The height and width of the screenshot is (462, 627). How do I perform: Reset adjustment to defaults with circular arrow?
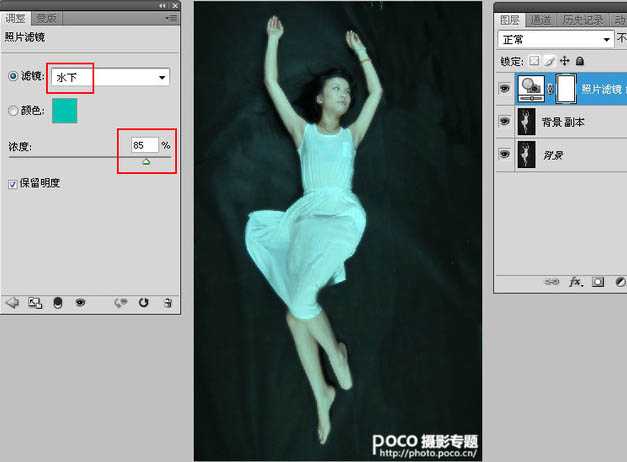144,301
